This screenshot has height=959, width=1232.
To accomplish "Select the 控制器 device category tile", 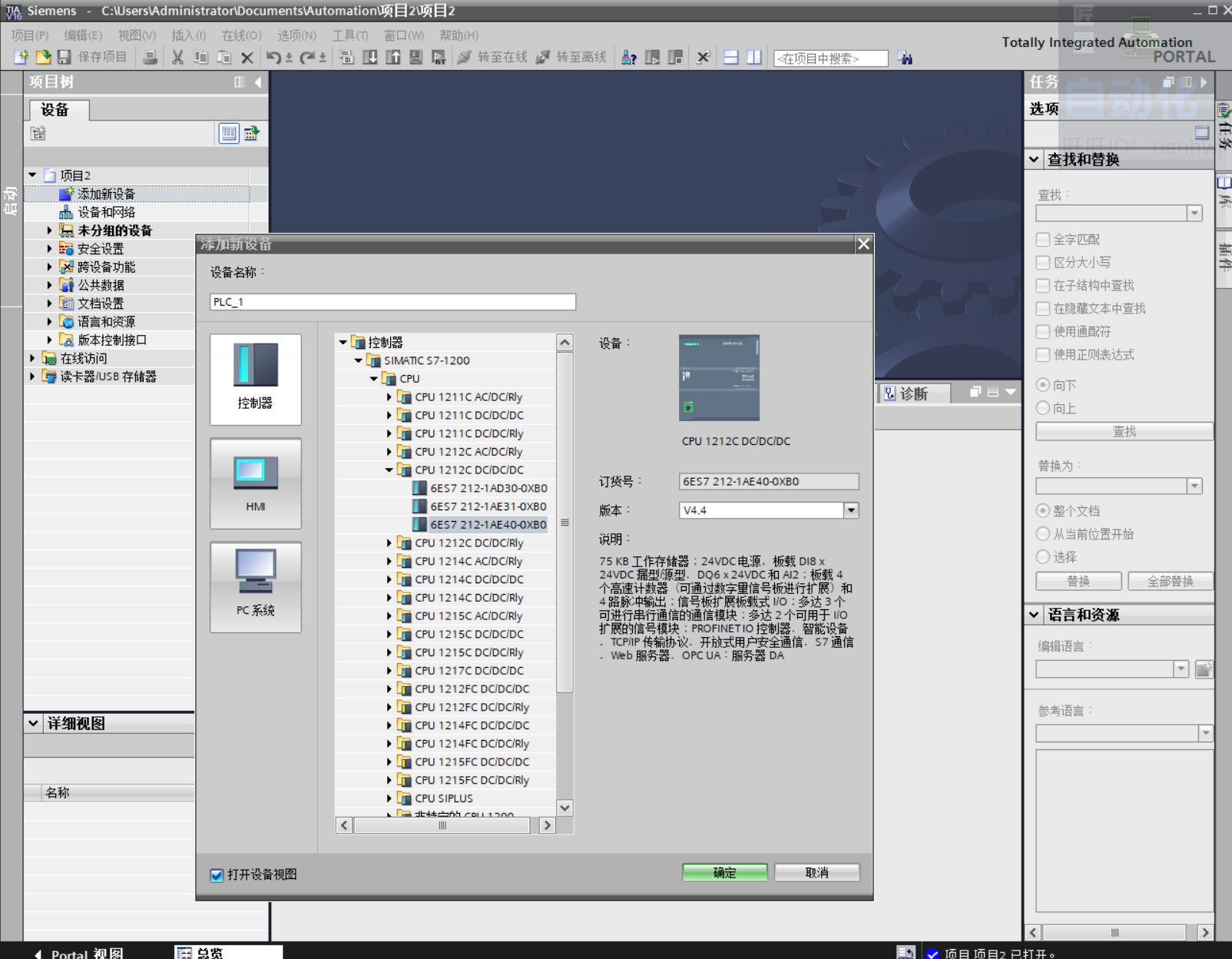I will pyautogui.click(x=256, y=380).
